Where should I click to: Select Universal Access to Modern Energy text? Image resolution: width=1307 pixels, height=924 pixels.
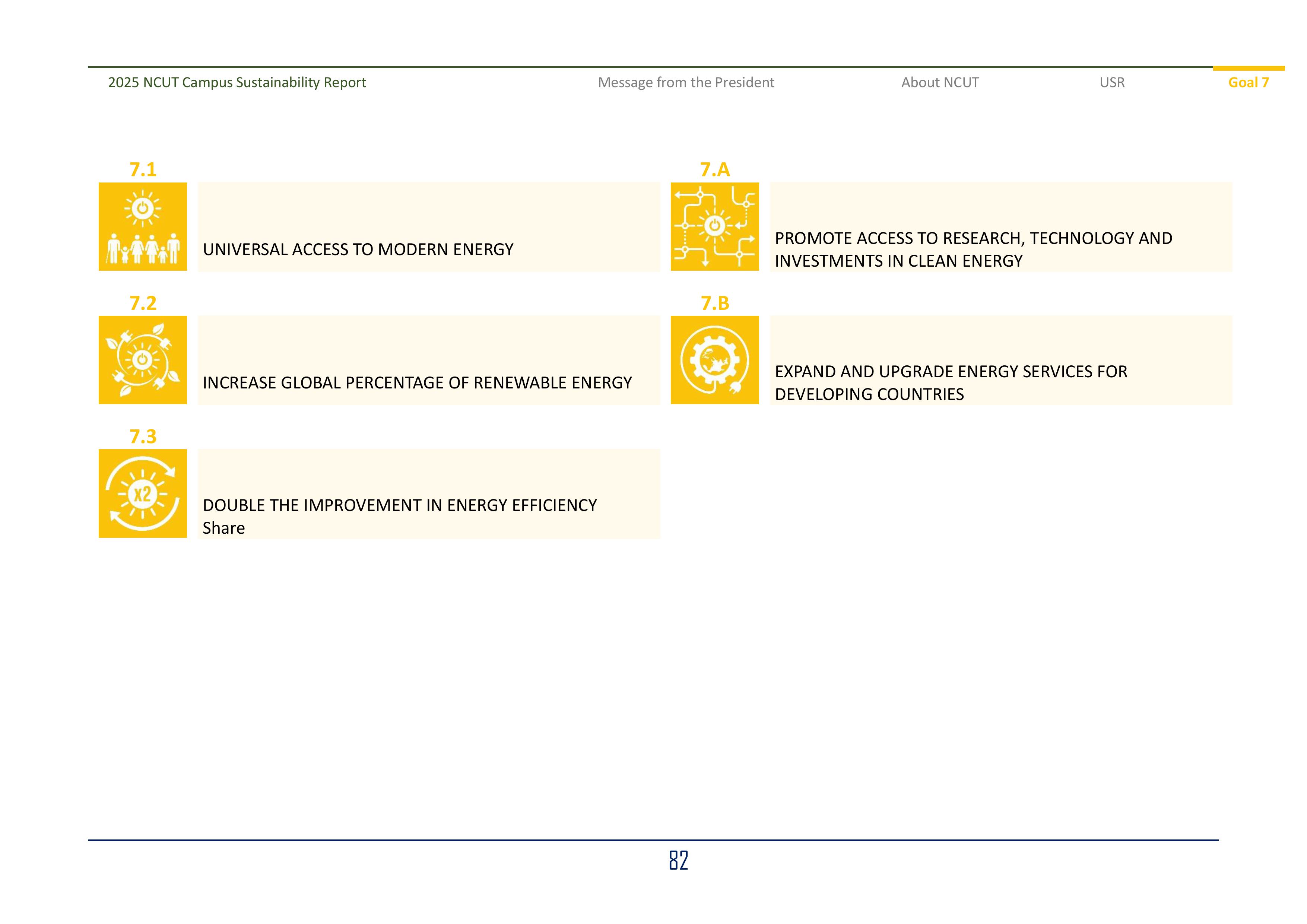[x=358, y=250]
